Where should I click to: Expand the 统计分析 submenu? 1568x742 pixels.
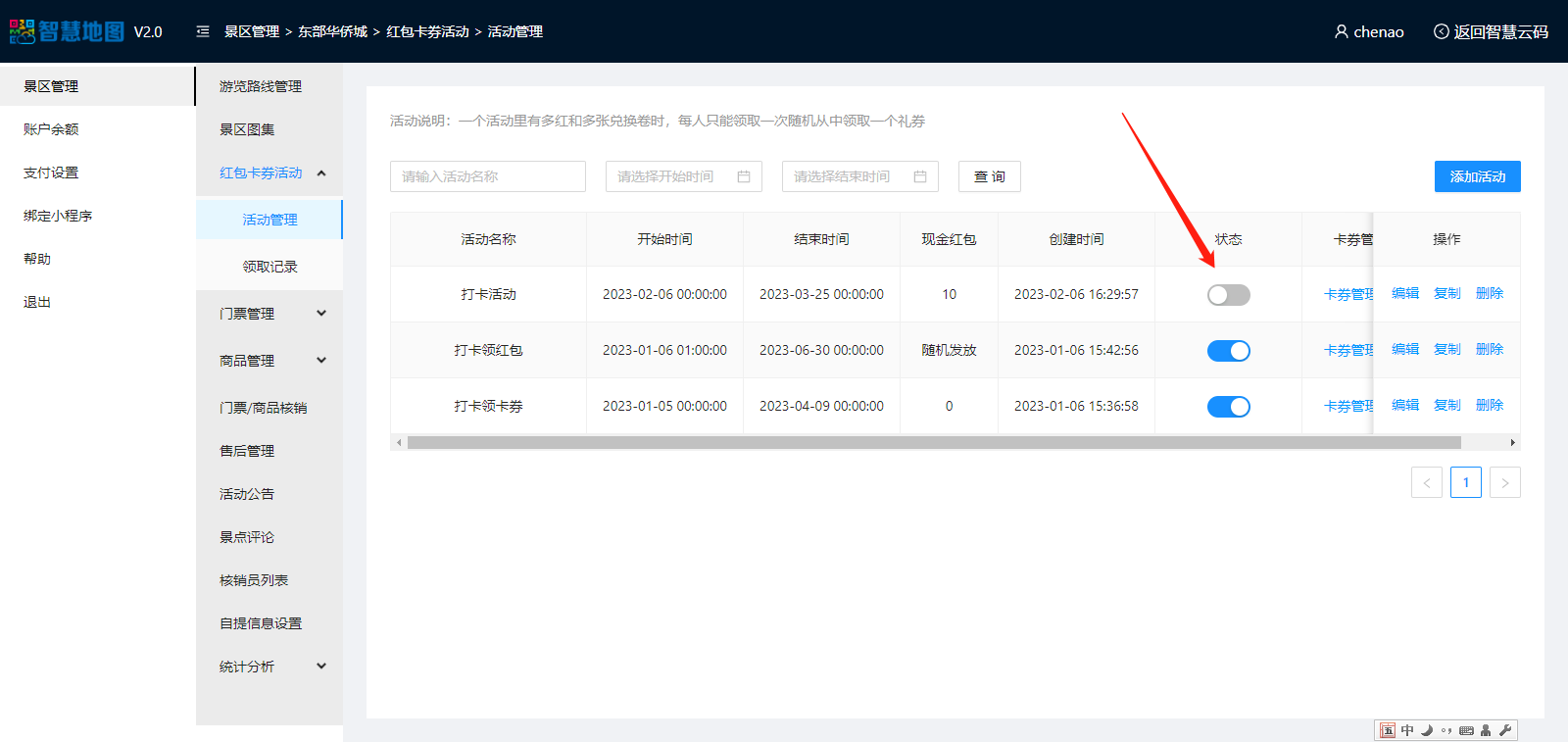[321, 667]
